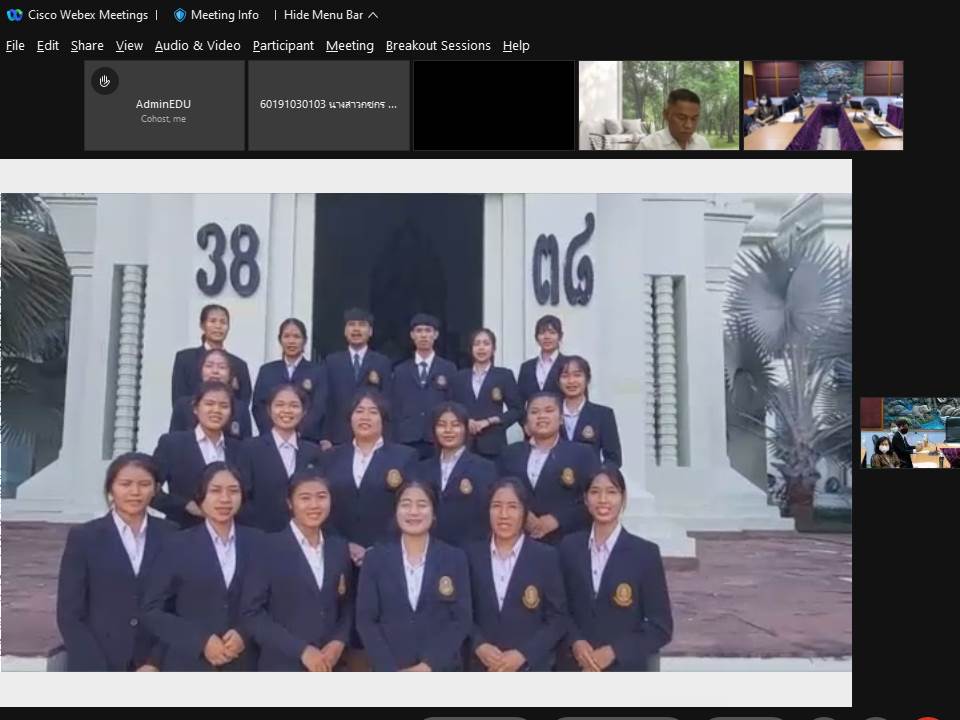Screen dimensions: 960x720
Task: Open the Breakout Sessions menu
Action: (438, 45)
